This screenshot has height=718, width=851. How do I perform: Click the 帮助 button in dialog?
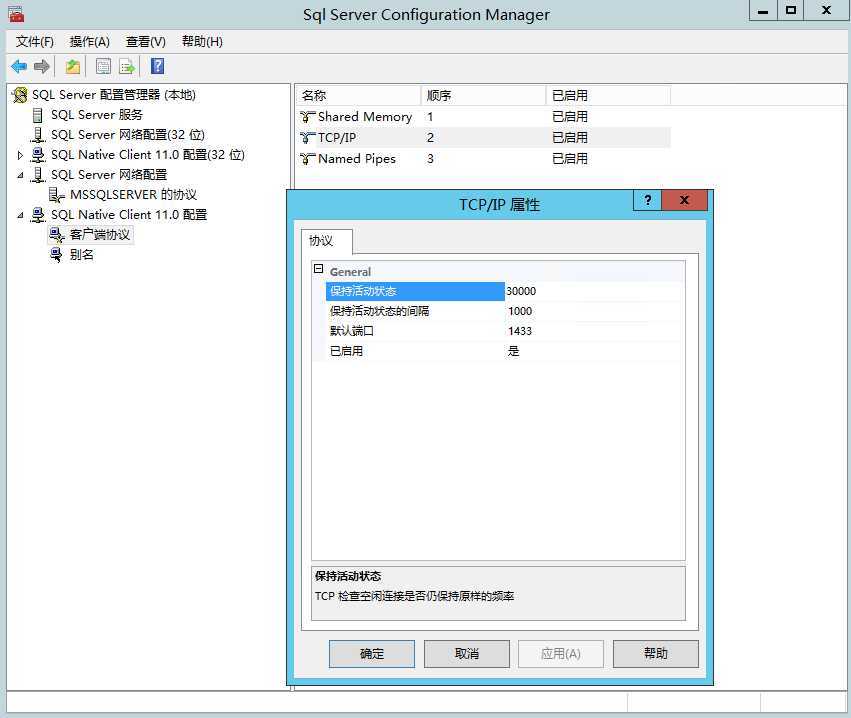(x=656, y=653)
